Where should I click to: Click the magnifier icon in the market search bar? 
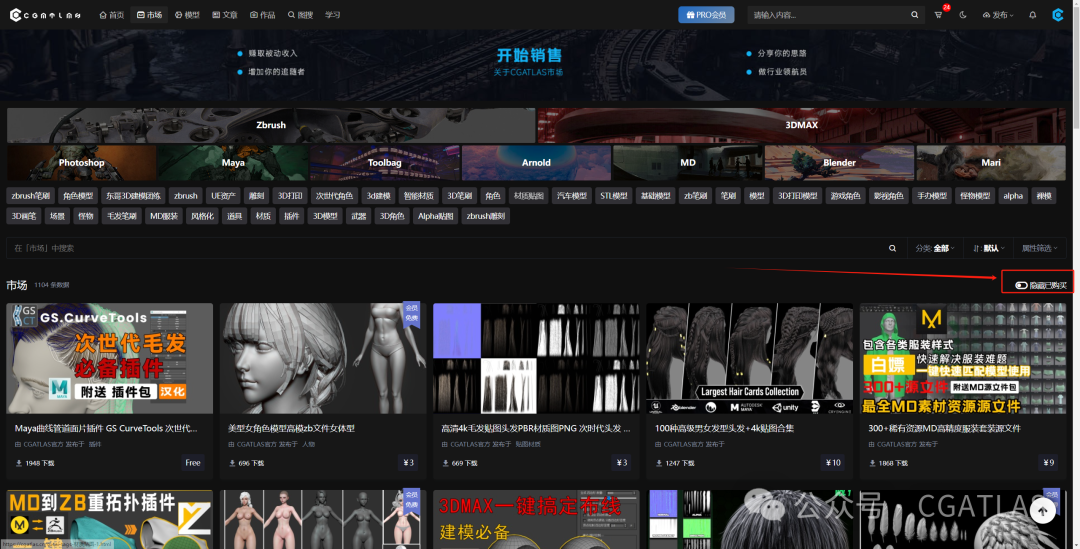click(892, 248)
